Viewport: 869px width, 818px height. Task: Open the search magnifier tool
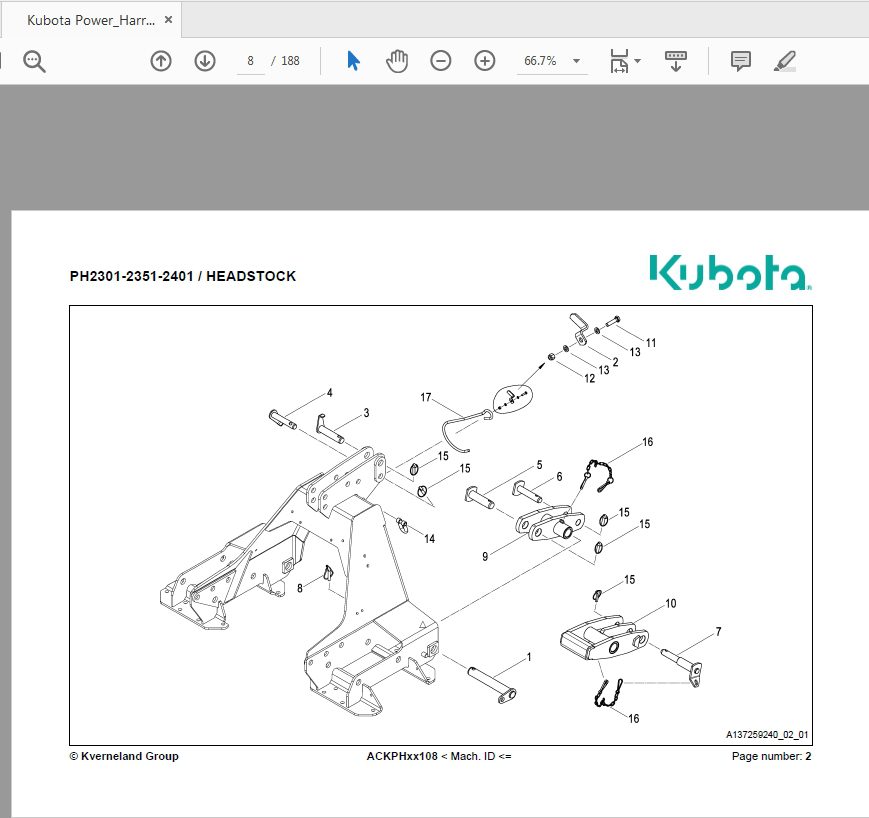tap(34, 61)
